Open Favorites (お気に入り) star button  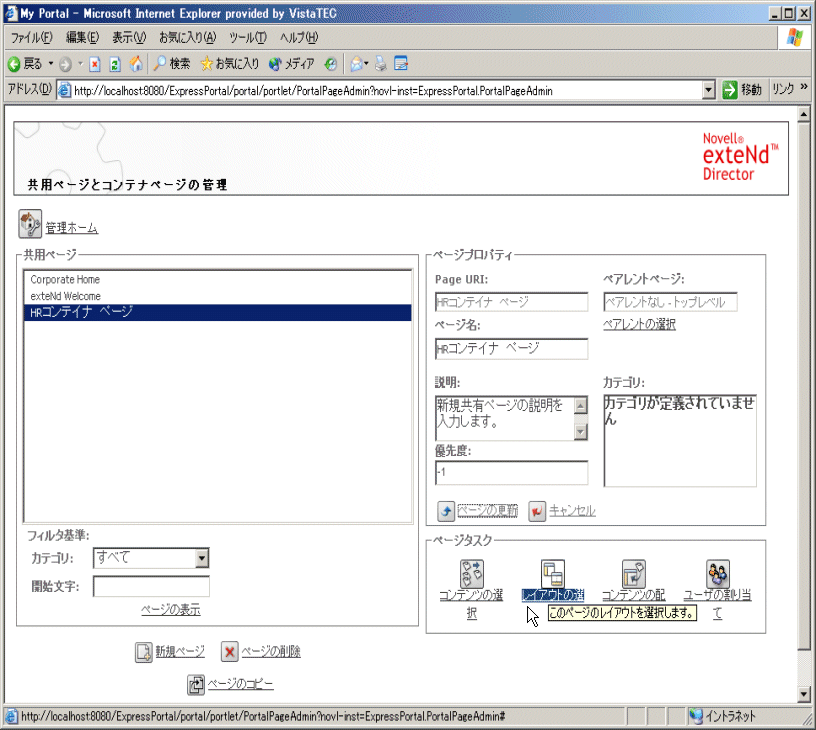click(x=230, y=63)
